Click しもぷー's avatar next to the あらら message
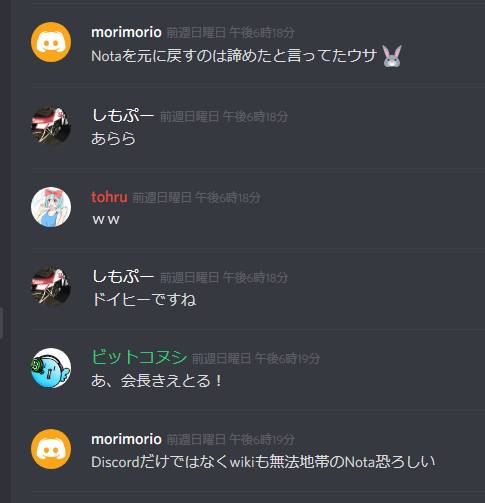The height and width of the screenshot is (503, 485). (51, 126)
